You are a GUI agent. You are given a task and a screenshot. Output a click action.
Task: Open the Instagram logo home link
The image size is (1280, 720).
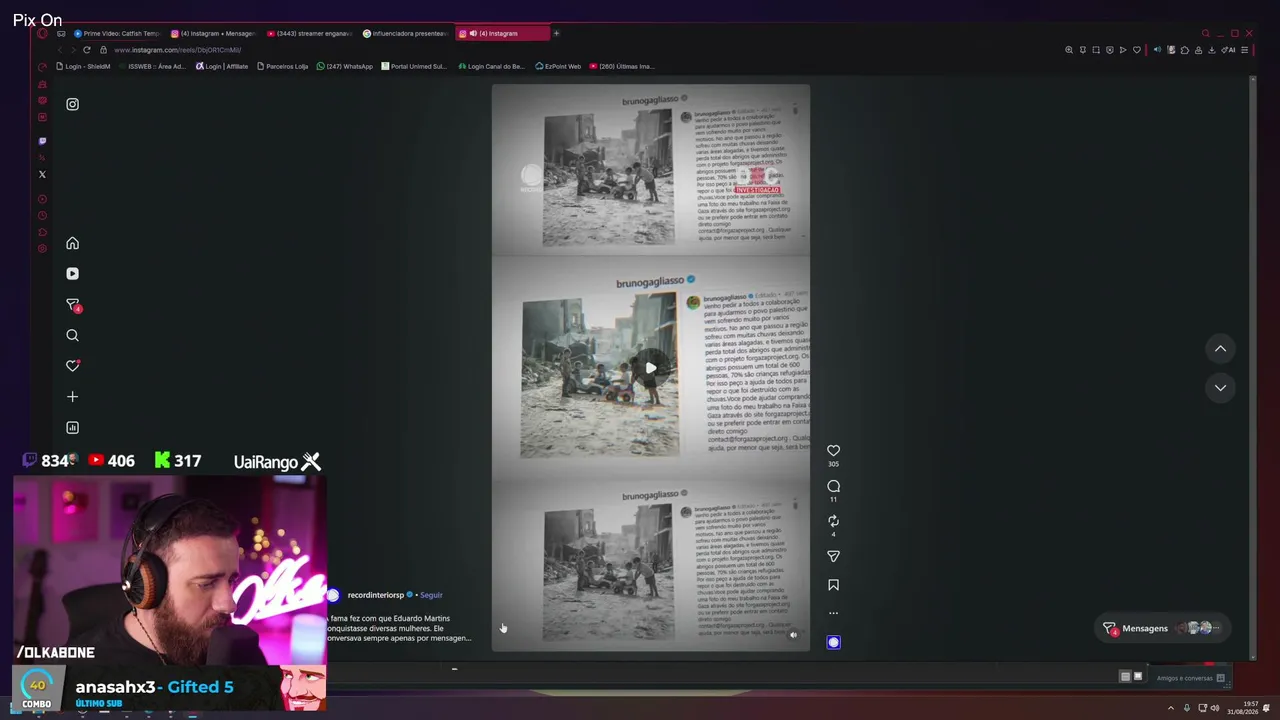click(x=72, y=104)
